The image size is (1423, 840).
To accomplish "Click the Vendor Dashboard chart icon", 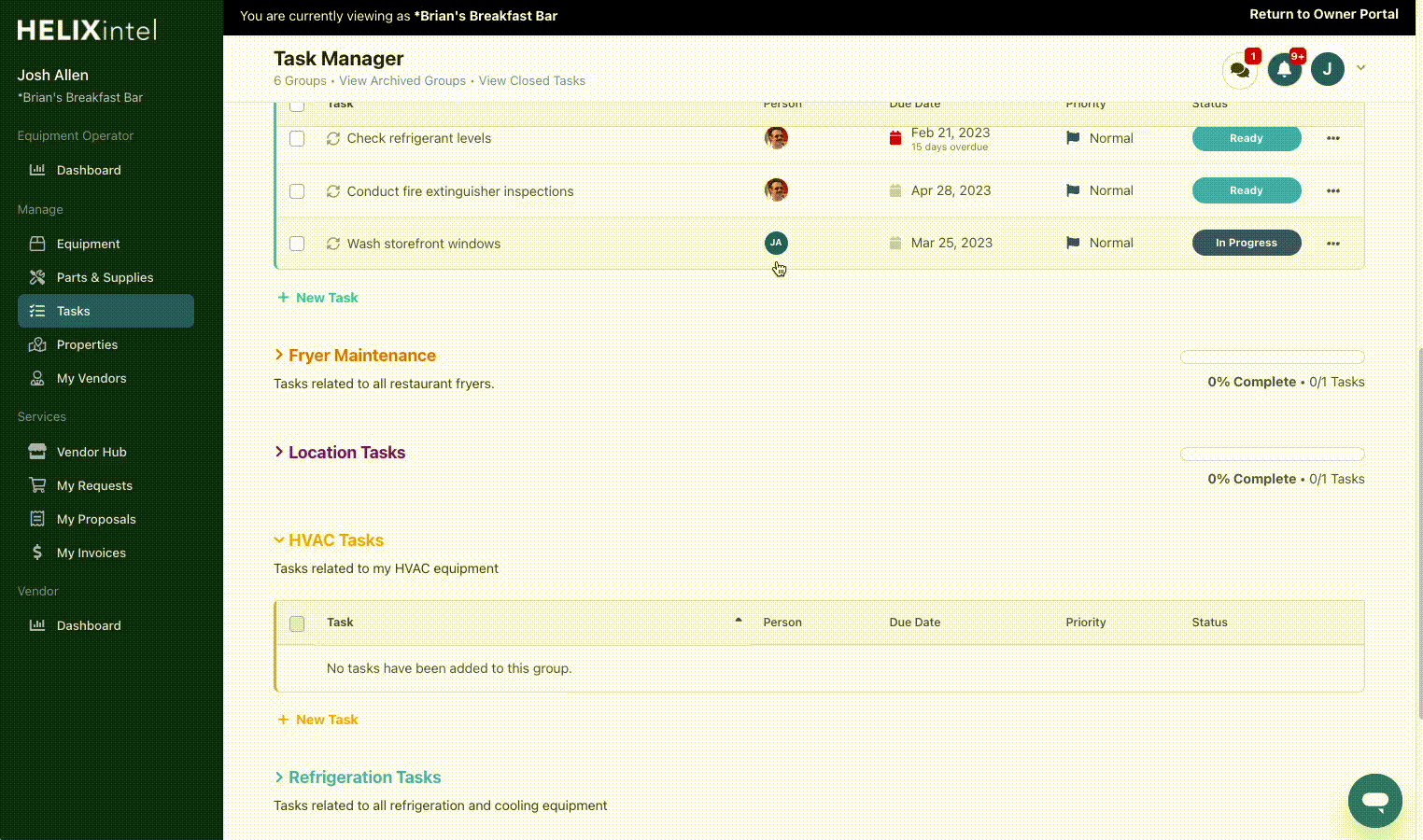I will pyautogui.click(x=37, y=625).
